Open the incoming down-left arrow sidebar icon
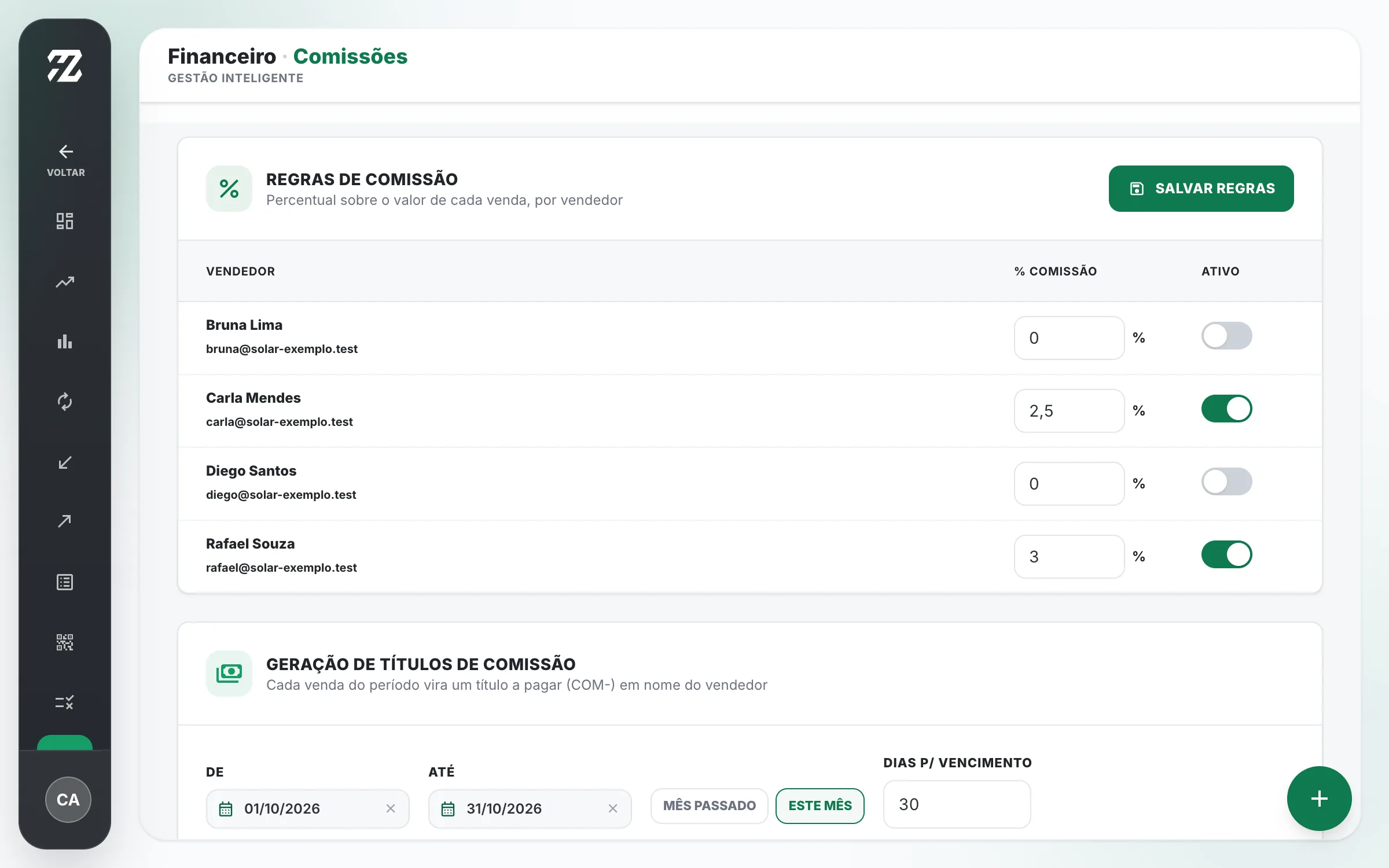Image resolution: width=1389 pixels, height=868 pixels. point(65,462)
